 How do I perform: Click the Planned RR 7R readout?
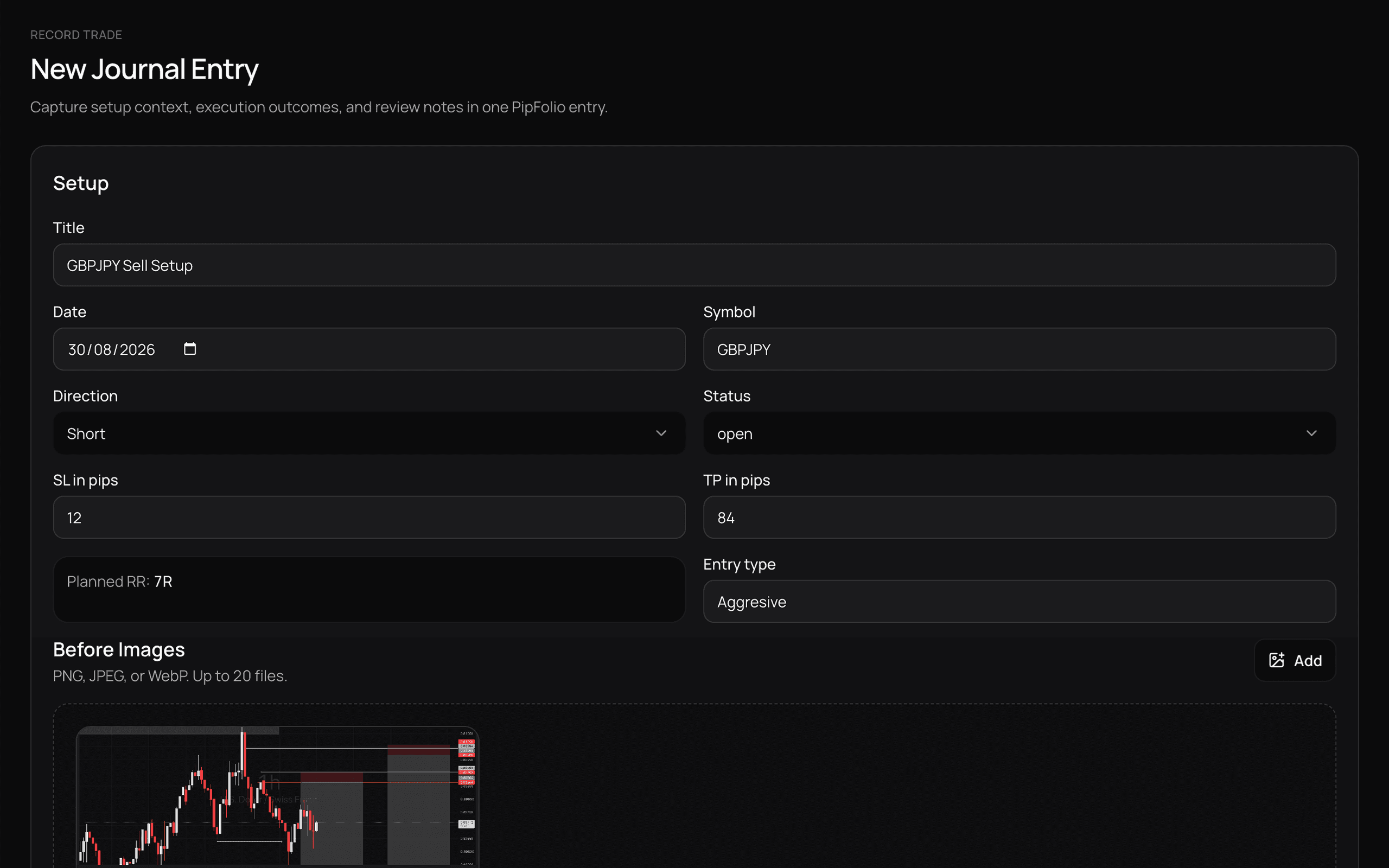pos(369,590)
